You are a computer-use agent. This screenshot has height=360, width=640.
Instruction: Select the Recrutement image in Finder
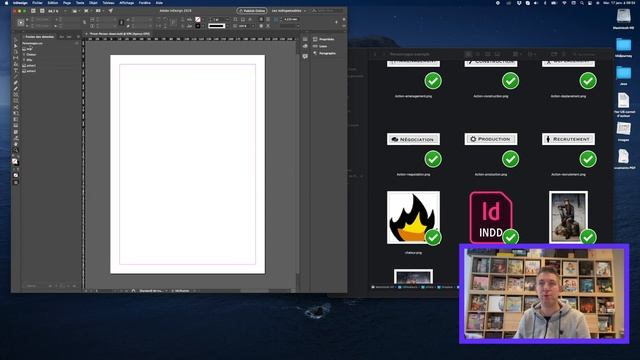(x=568, y=139)
